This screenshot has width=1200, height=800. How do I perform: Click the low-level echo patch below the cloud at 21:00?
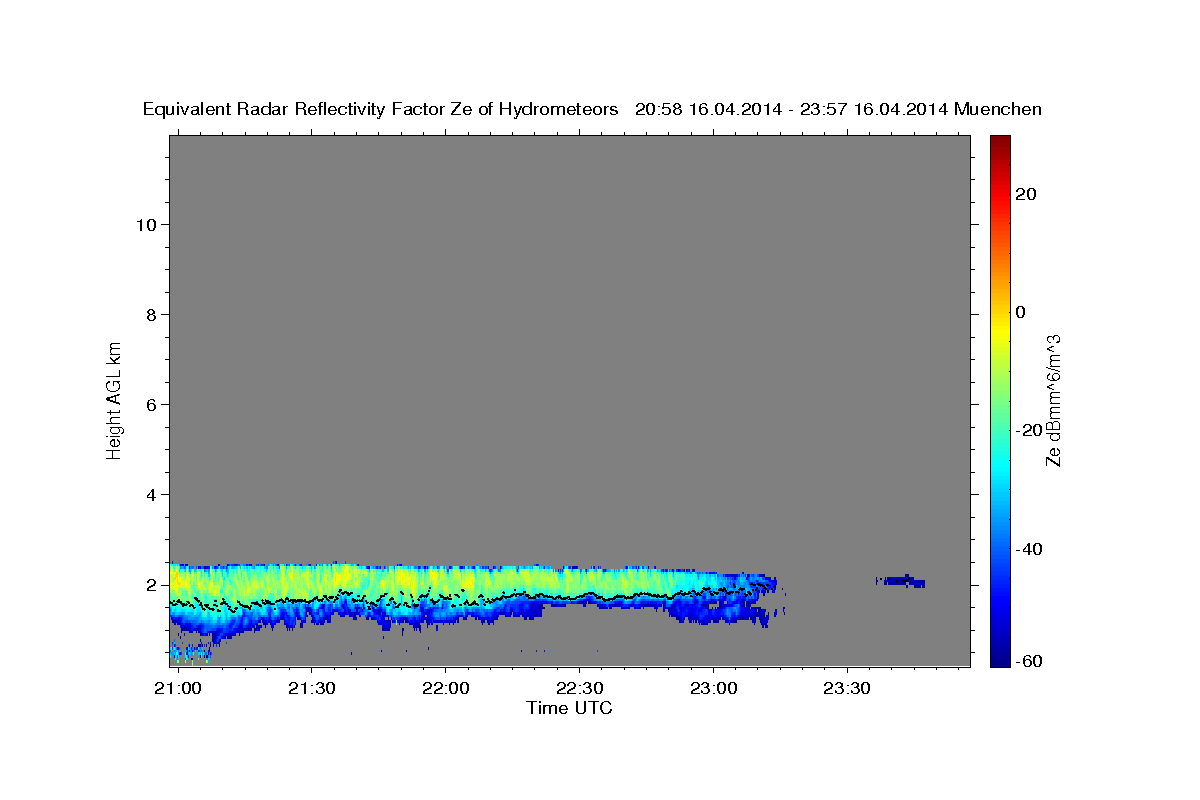click(x=190, y=652)
